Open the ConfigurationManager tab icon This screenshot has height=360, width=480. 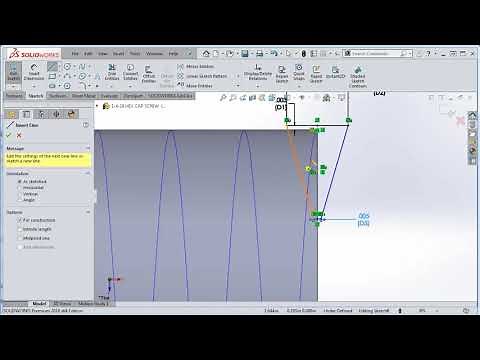[x=41, y=114]
